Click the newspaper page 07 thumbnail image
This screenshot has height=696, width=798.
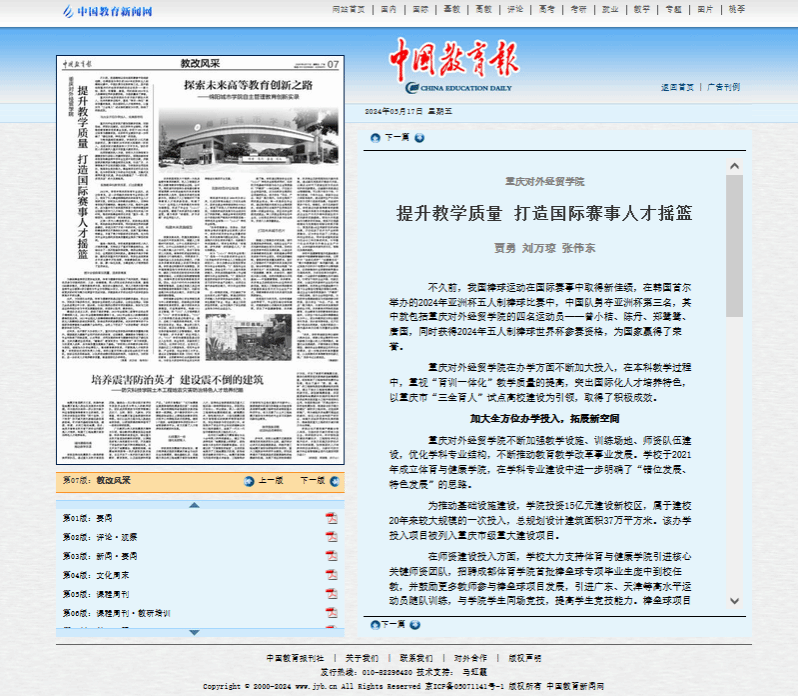click(200, 260)
